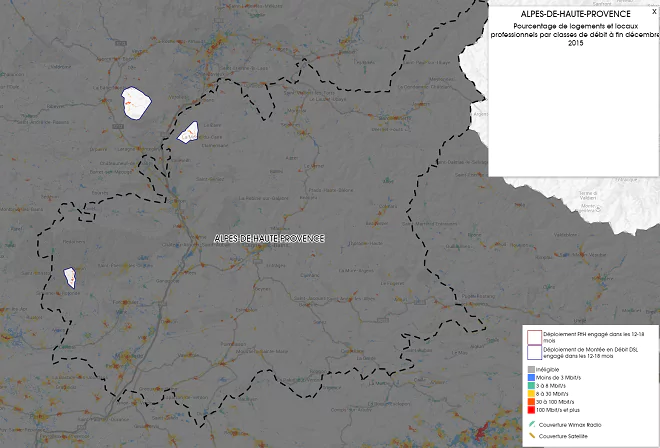Image resolution: width=660 pixels, height=448 pixels.
Task: Choose the green 3 à 8 Mbit/s swatch
Action: (x=530, y=386)
